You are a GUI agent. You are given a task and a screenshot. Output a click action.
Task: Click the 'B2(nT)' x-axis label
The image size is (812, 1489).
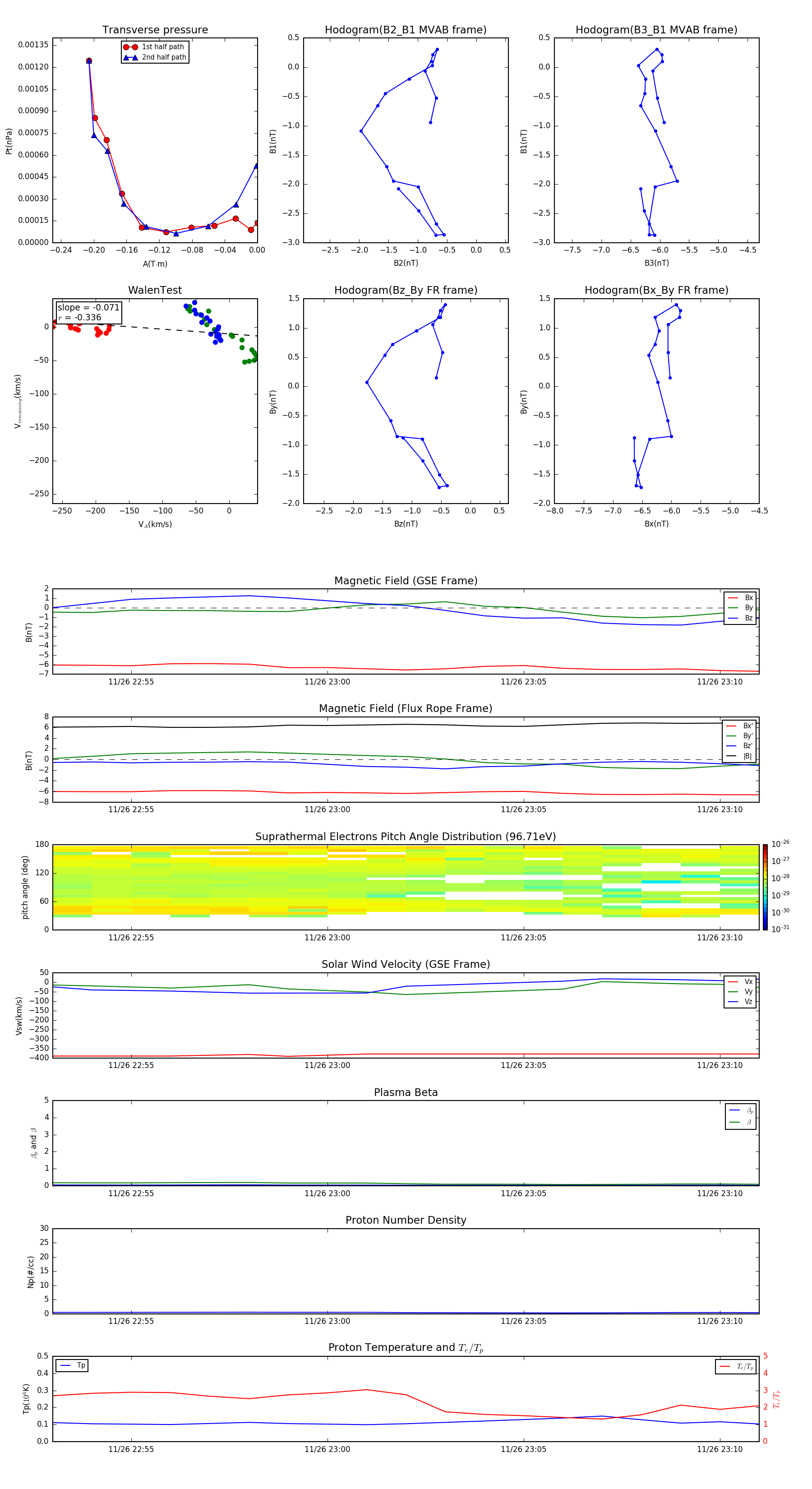point(406,263)
